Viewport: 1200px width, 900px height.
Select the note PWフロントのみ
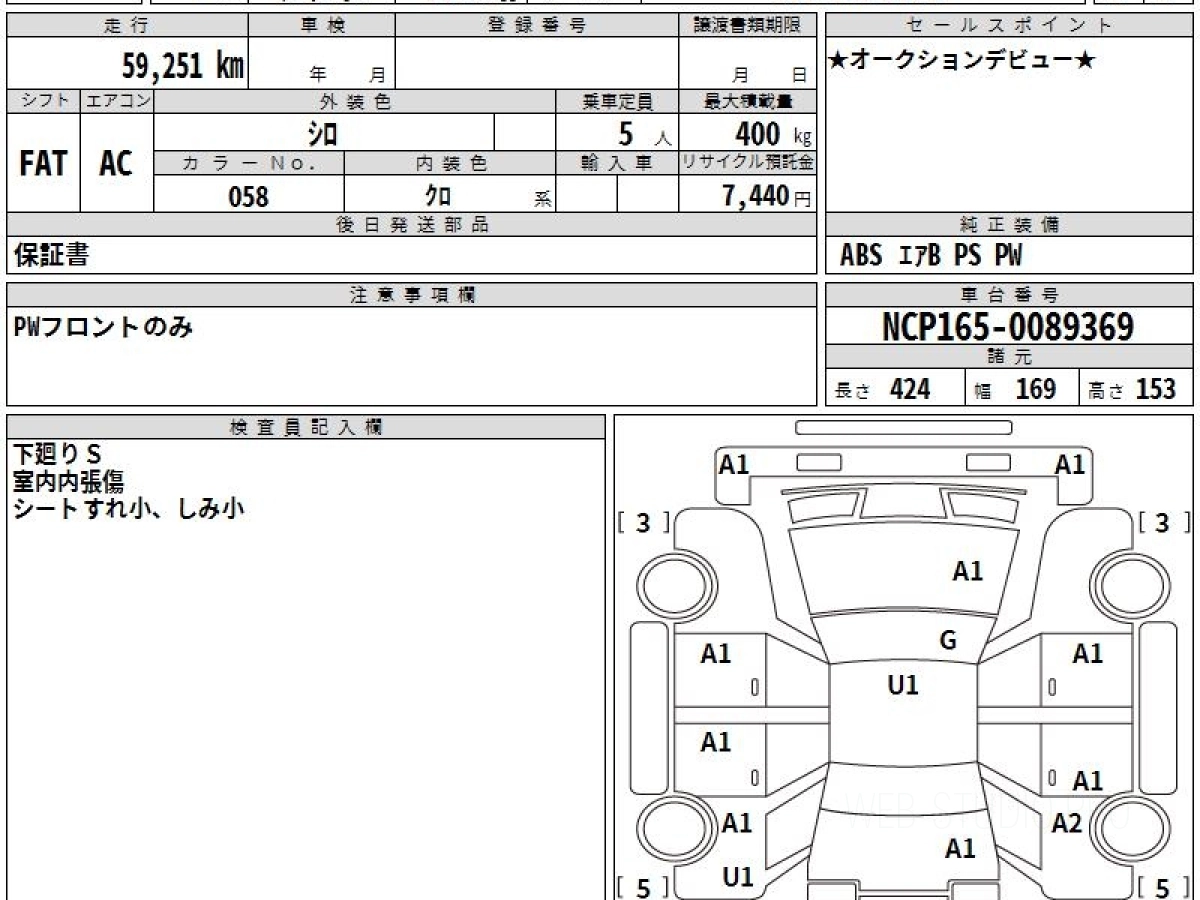[103, 325]
